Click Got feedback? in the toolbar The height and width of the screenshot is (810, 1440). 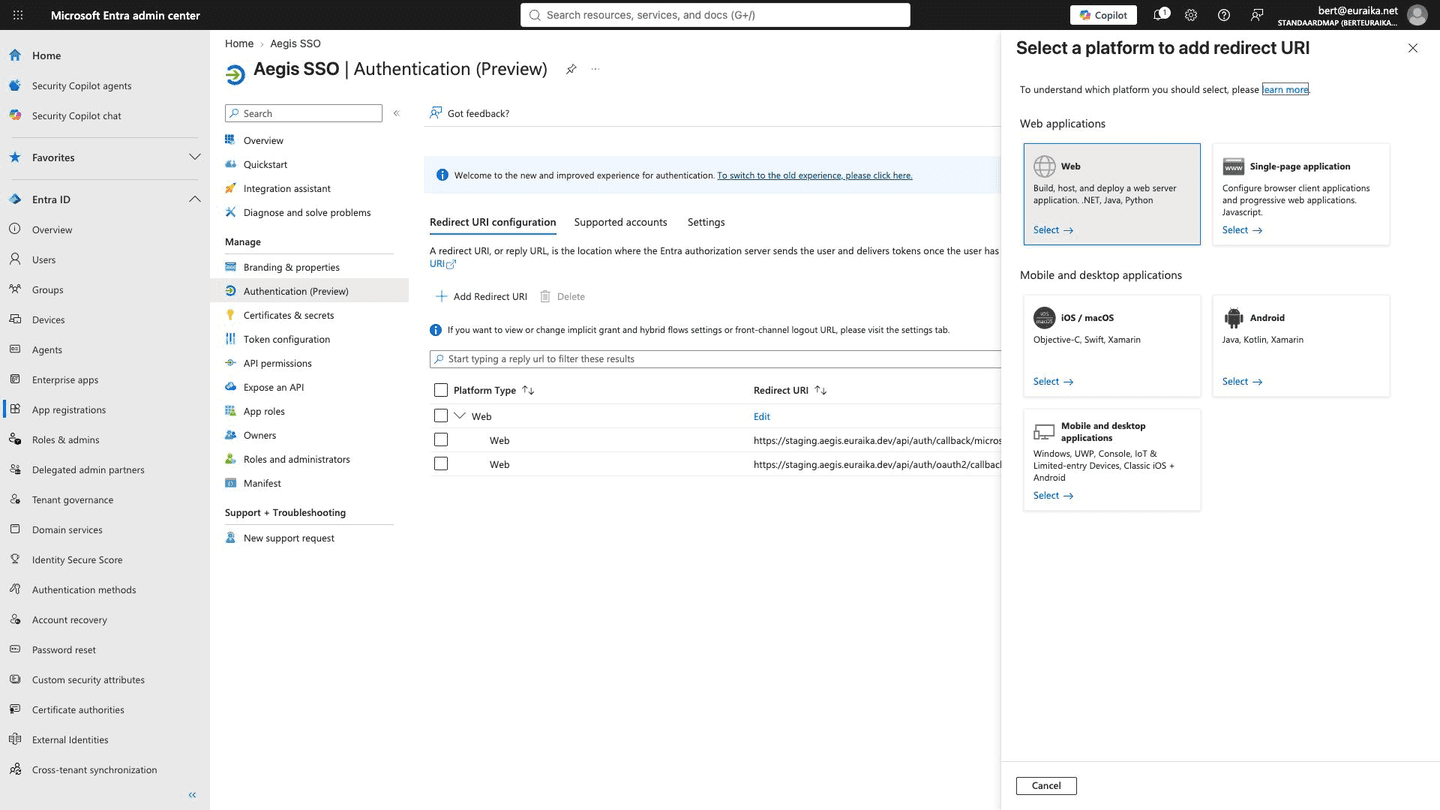[x=469, y=113]
